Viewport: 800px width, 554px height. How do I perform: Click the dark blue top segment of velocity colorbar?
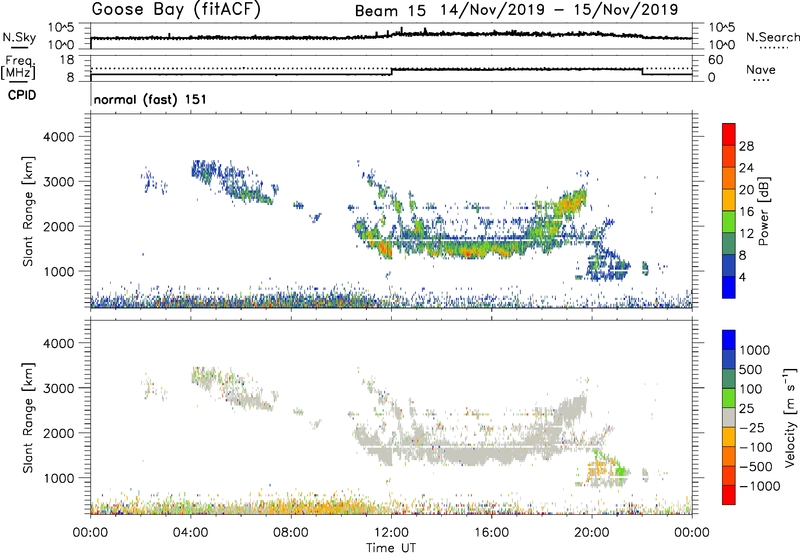(729, 340)
